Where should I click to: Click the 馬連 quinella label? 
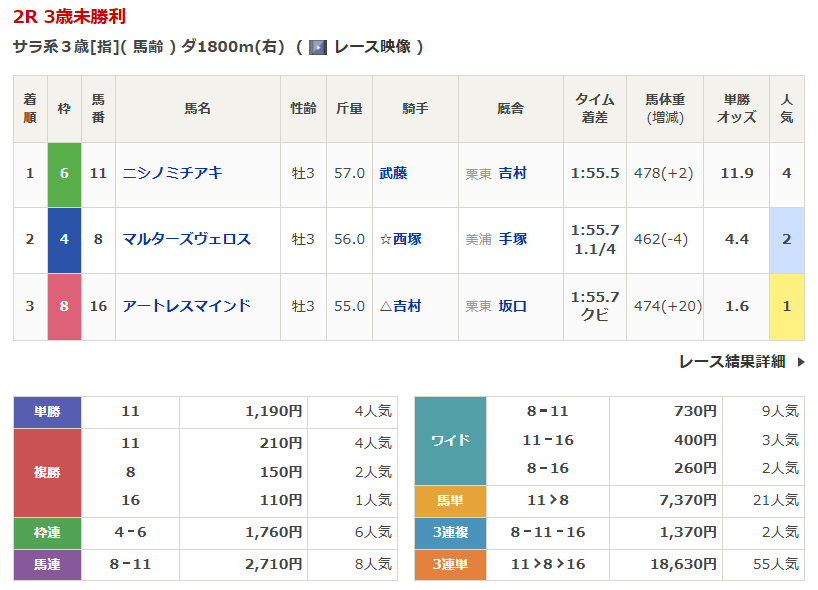(47, 565)
